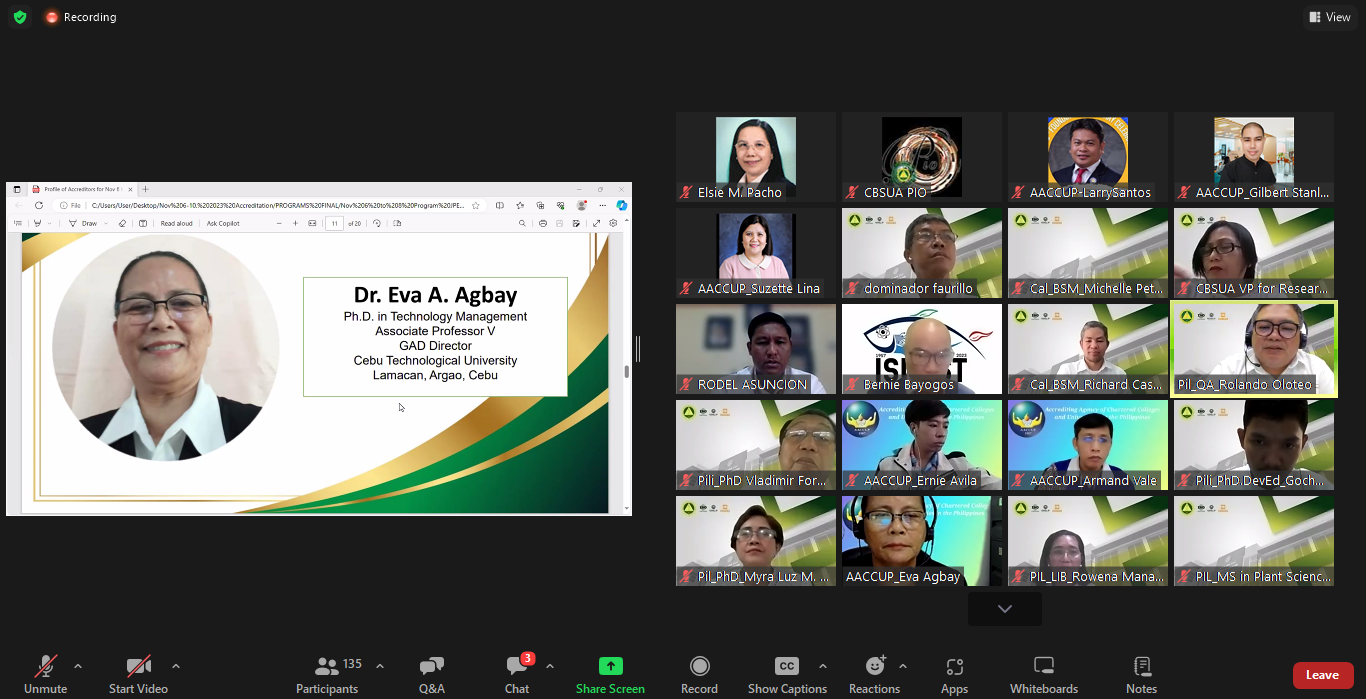Click the red Leave button
The image size is (1366, 699).
[1322, 675]
